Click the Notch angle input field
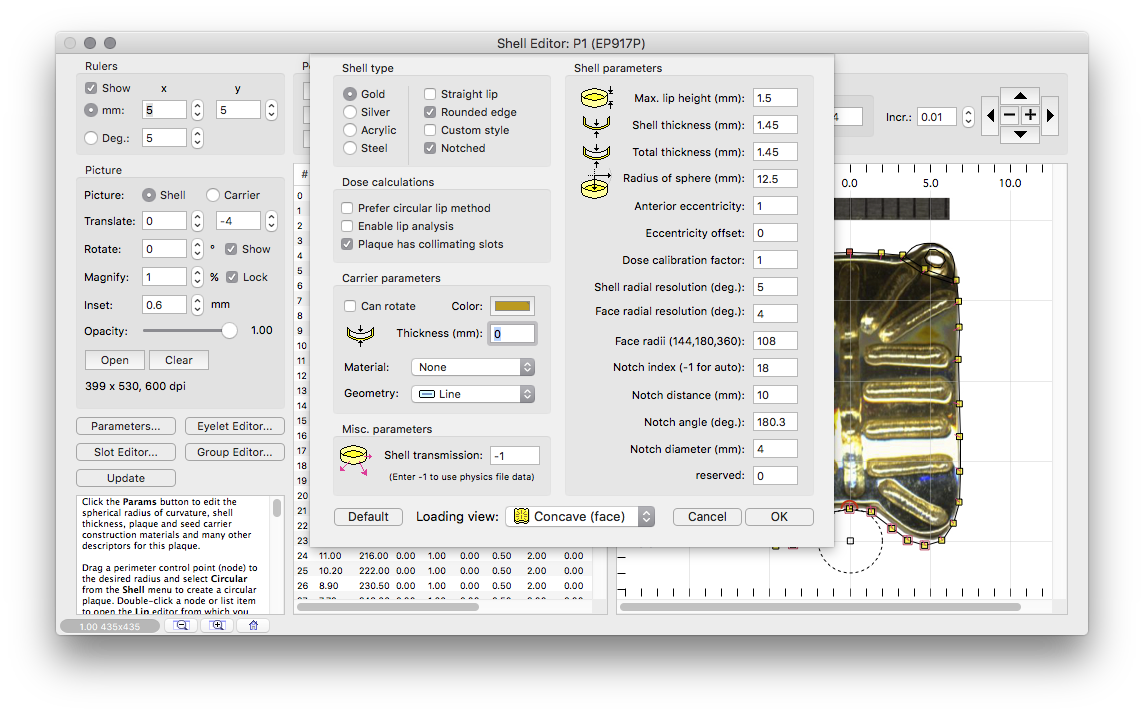The image size is (1144, 715). click(775, 422)
